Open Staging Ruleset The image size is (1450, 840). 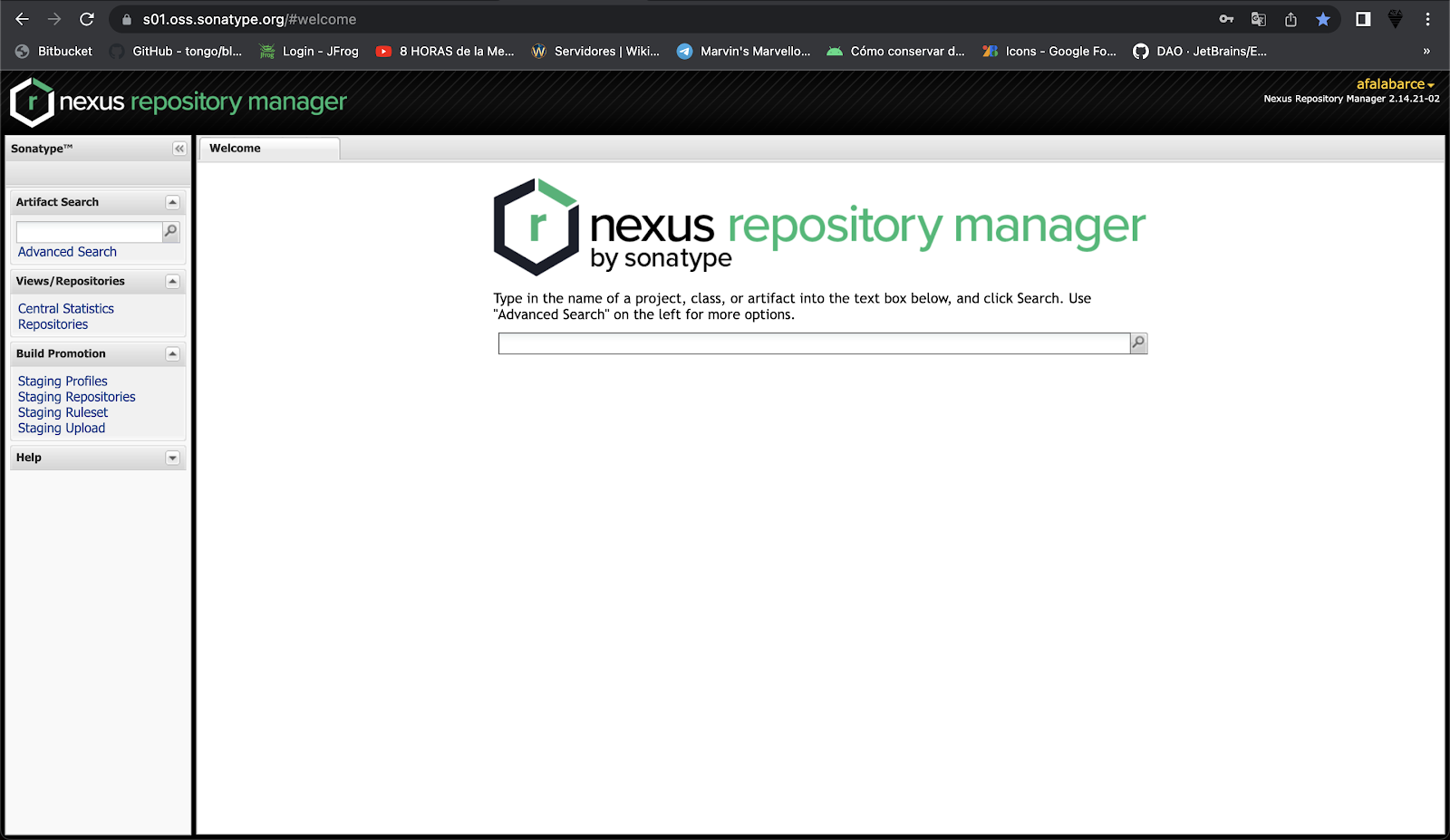tap(63, 412)
